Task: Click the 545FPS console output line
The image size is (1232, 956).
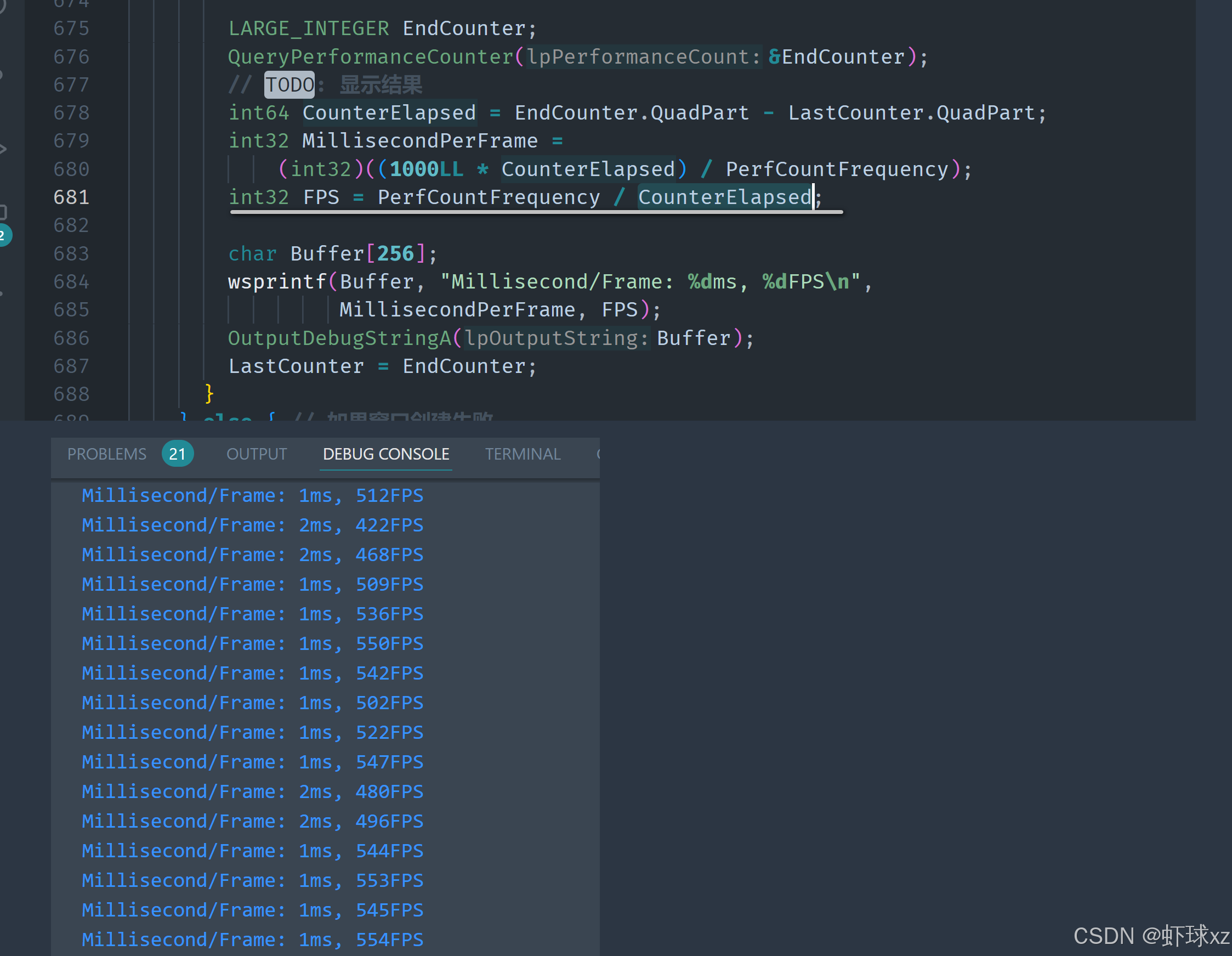Action: 253,910
